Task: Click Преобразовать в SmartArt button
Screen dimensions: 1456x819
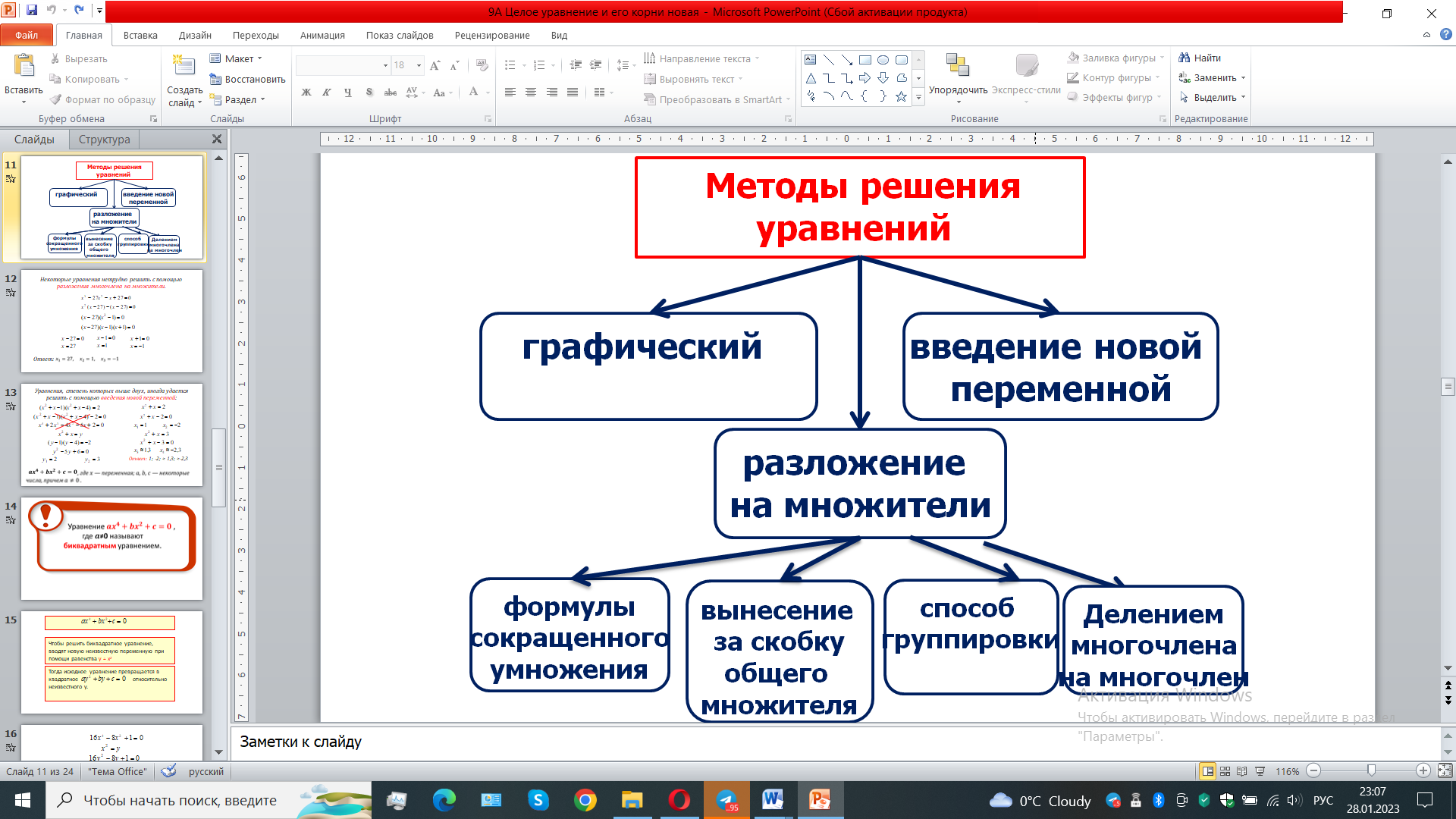Action: [x=717, y=99]
